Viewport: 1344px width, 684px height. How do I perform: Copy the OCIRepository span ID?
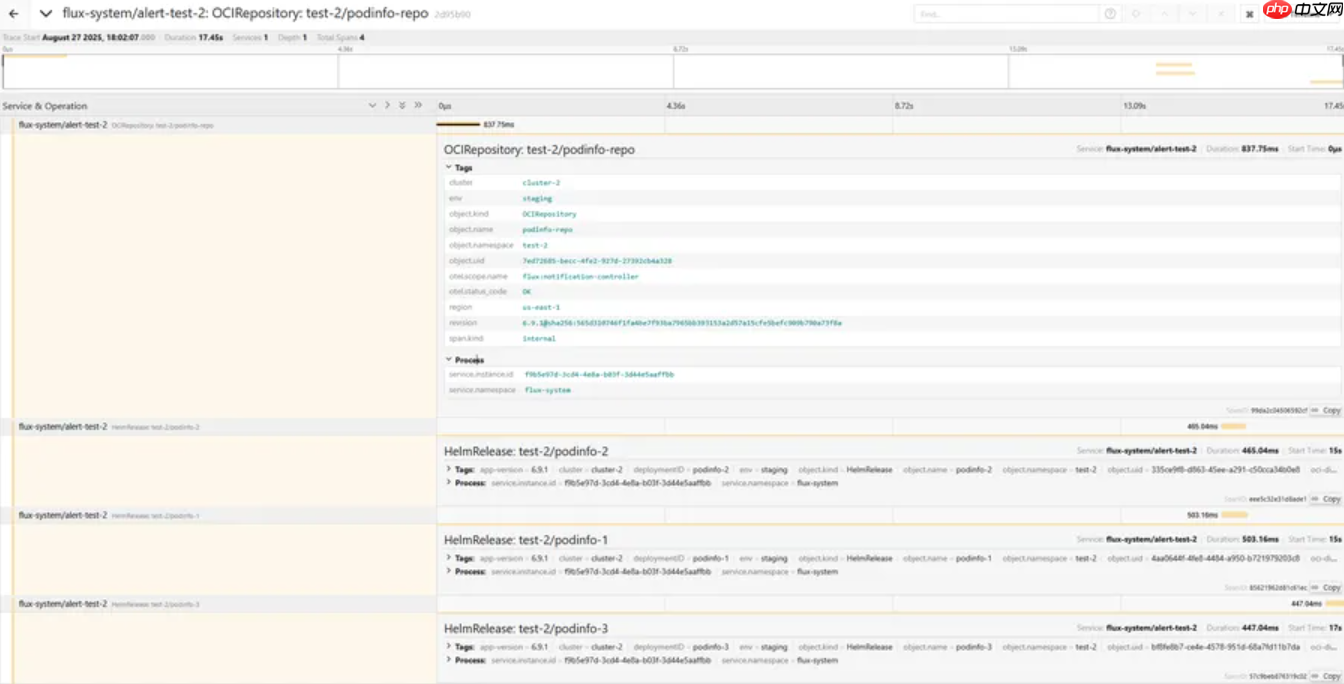click(1327, 410)
